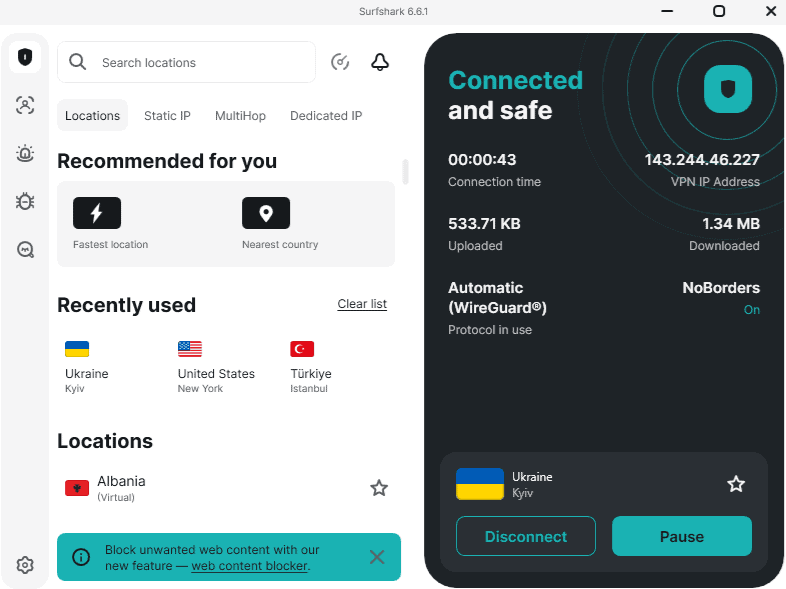Click the speed test gauge icon
The height and width of the screenshot is (589, 786).
(340, 62)
